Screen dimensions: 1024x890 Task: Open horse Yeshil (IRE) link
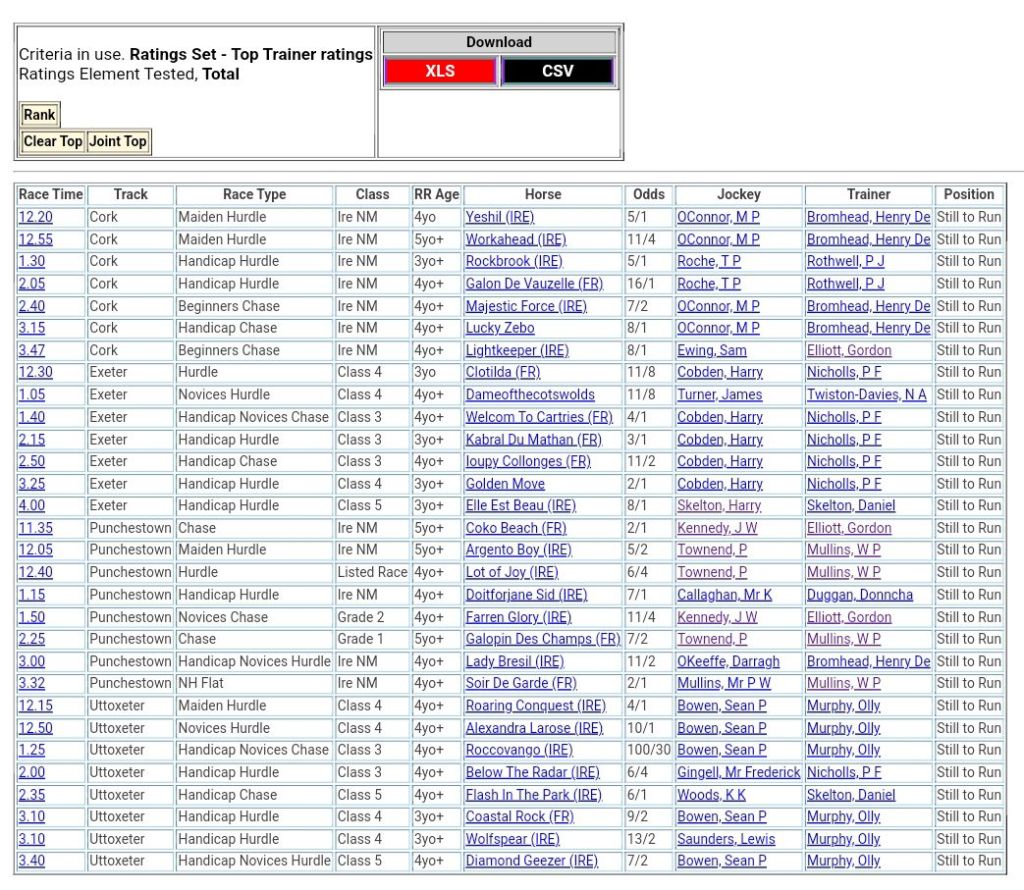coord(499,217)
